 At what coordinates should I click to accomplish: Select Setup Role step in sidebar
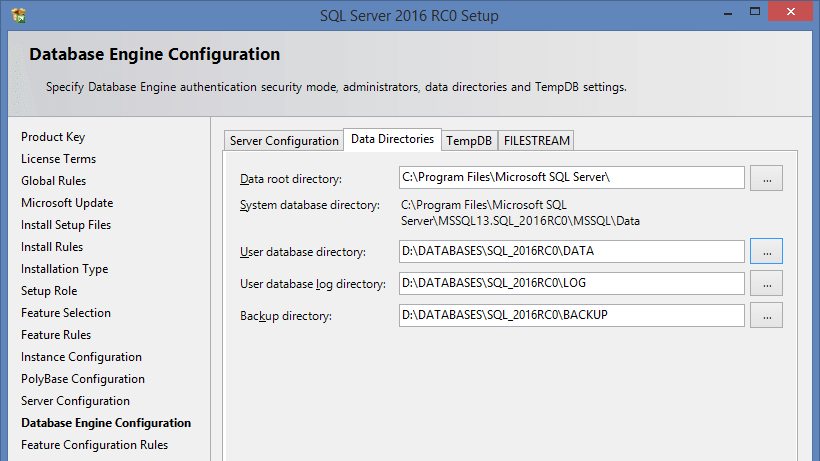pos(49,291)
